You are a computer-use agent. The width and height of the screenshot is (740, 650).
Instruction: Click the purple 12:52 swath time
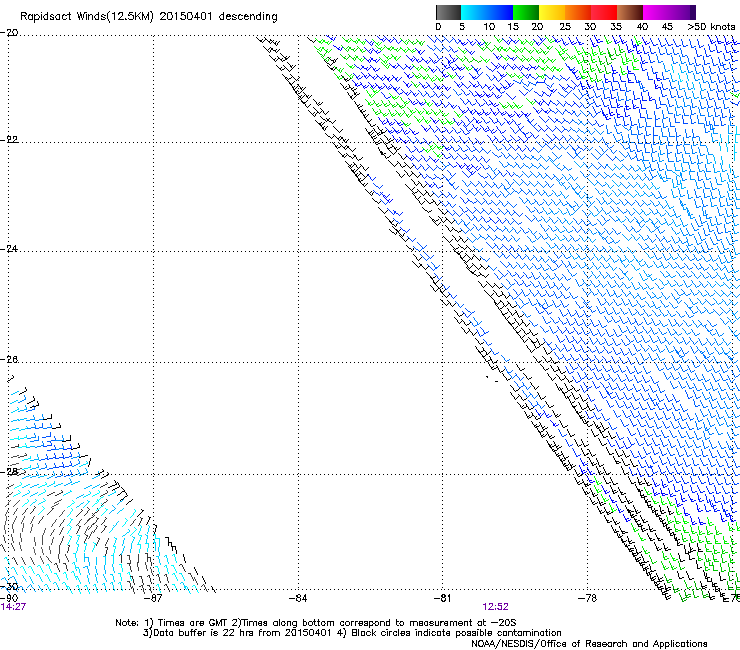[x=495, y=607]
